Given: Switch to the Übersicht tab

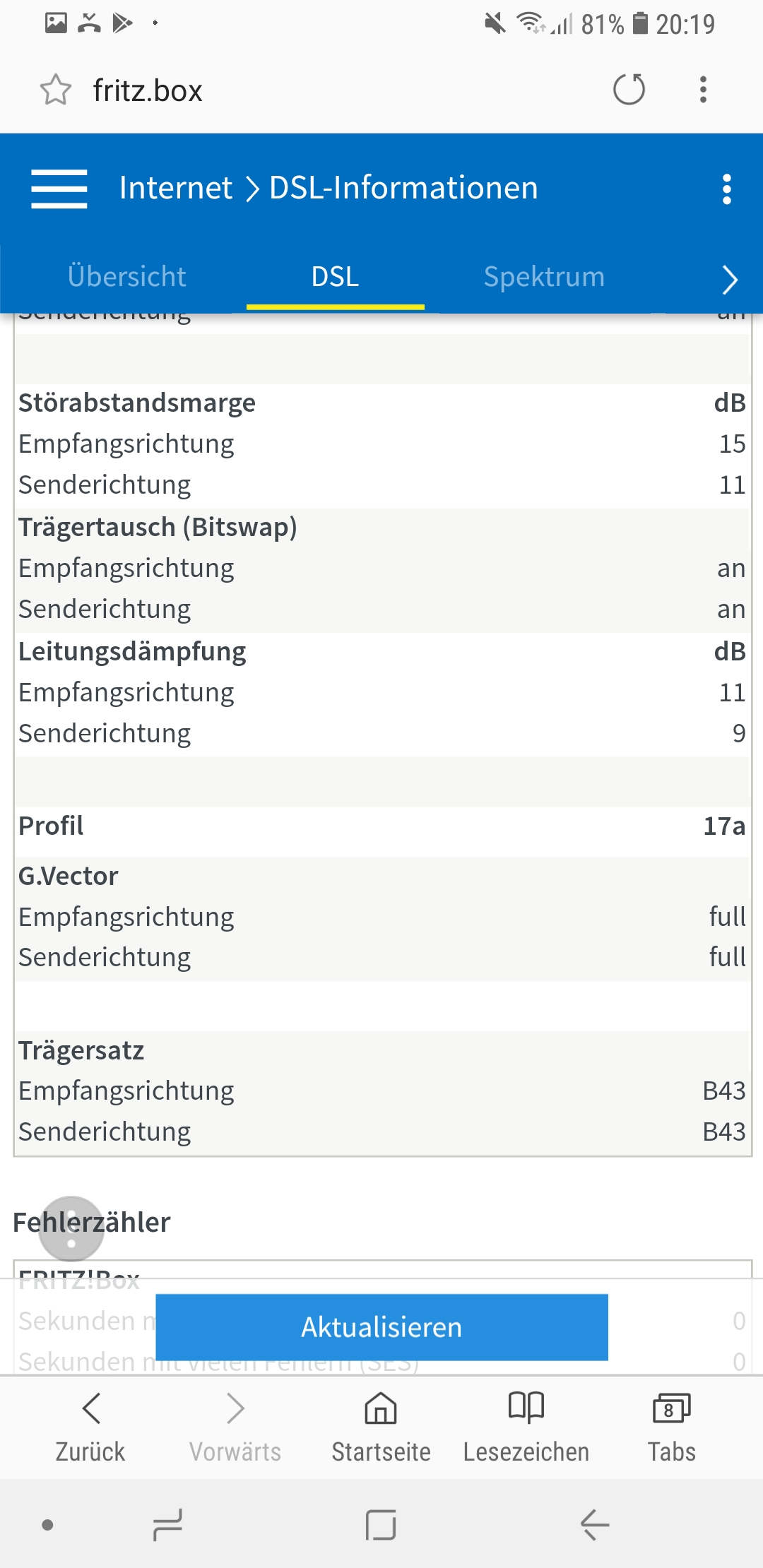Looking at the screenshot, I should click(x=127, y=276).
